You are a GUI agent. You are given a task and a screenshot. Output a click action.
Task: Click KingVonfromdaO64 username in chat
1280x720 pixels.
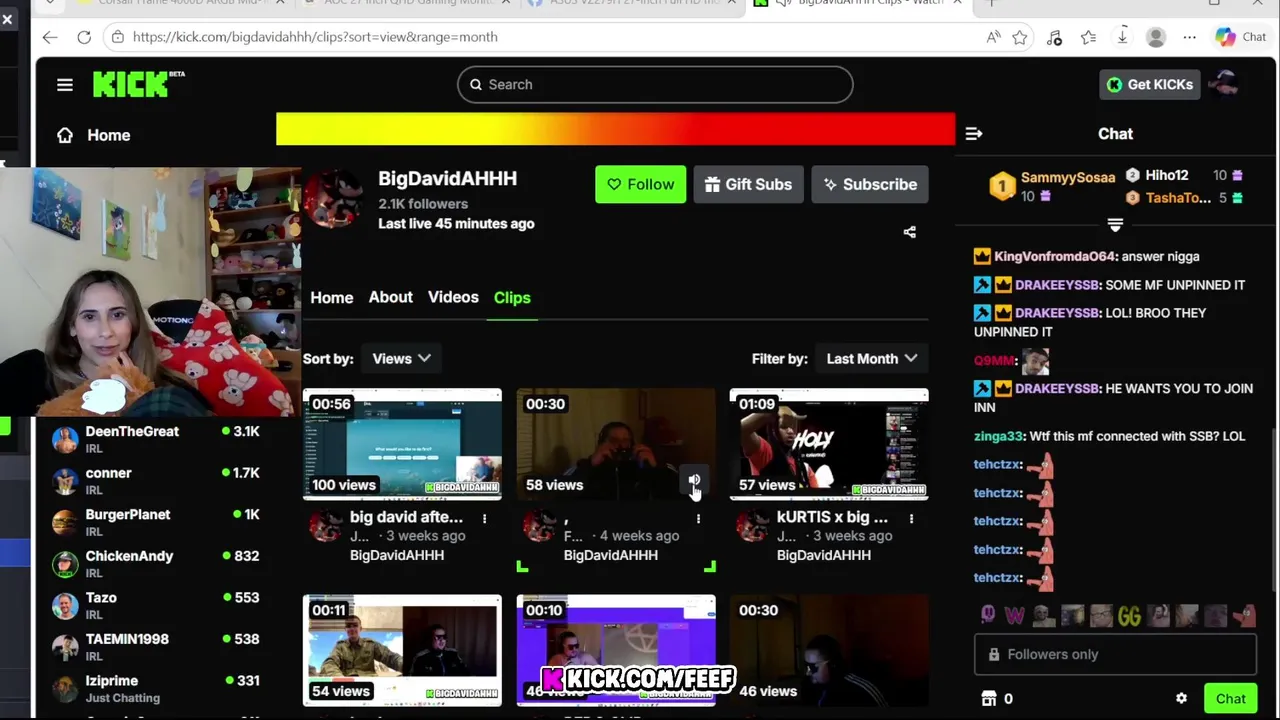(1056, 257)
